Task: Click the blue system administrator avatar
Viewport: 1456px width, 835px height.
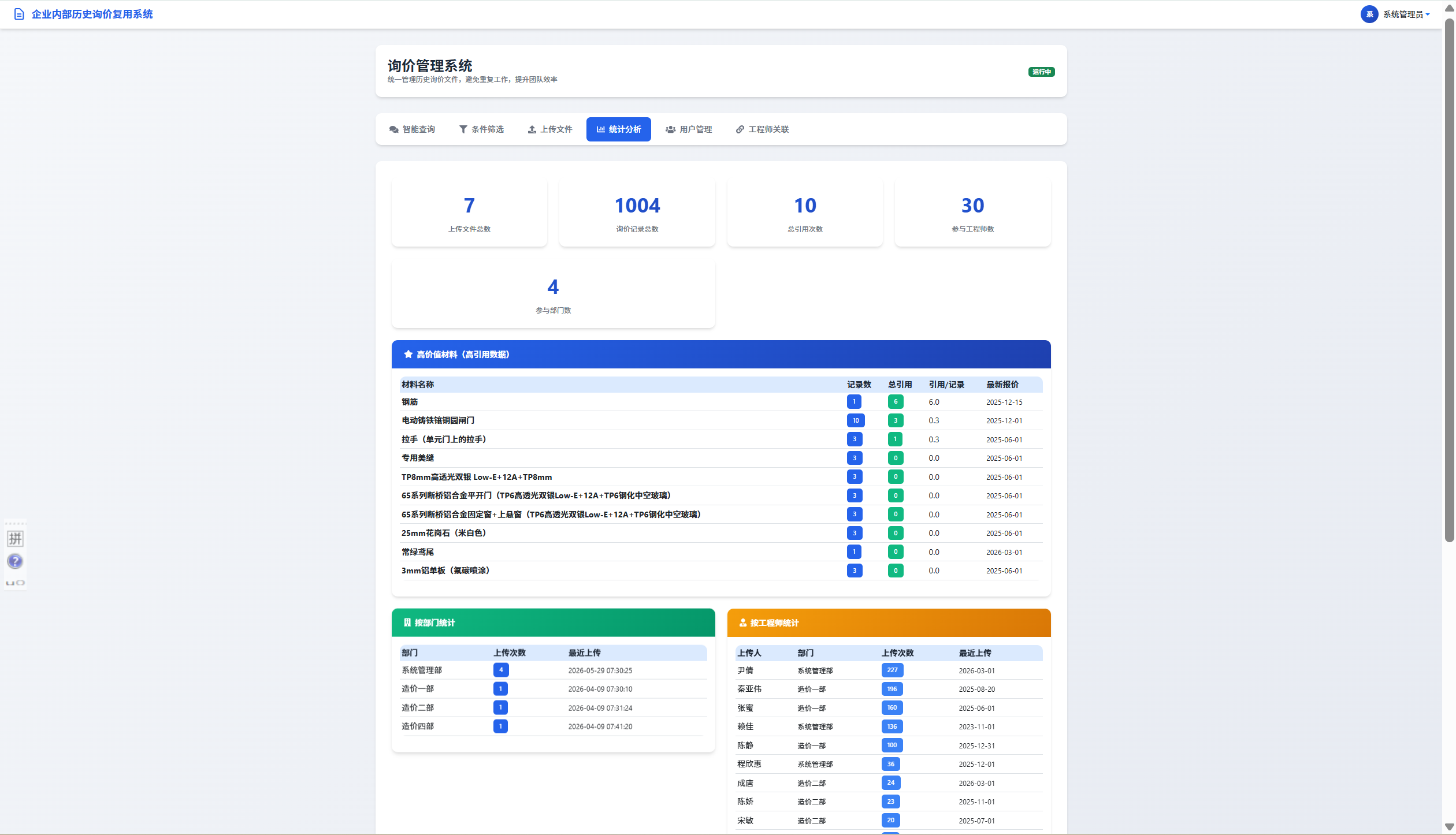Action: (1369, 14)
